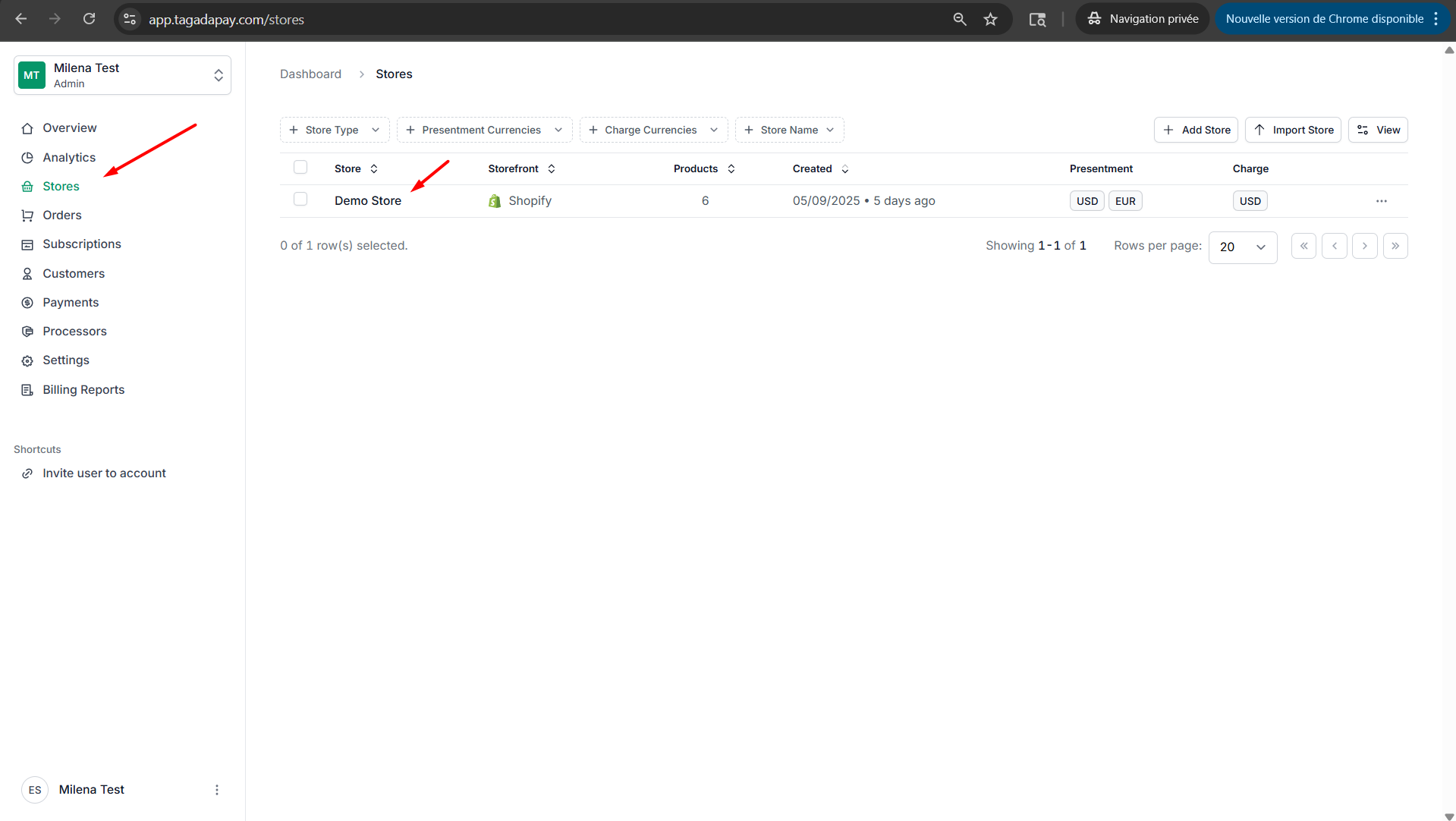Bookmark this page with the star icon
Viewport: 1456px width, 821px height.
(990, 19)
